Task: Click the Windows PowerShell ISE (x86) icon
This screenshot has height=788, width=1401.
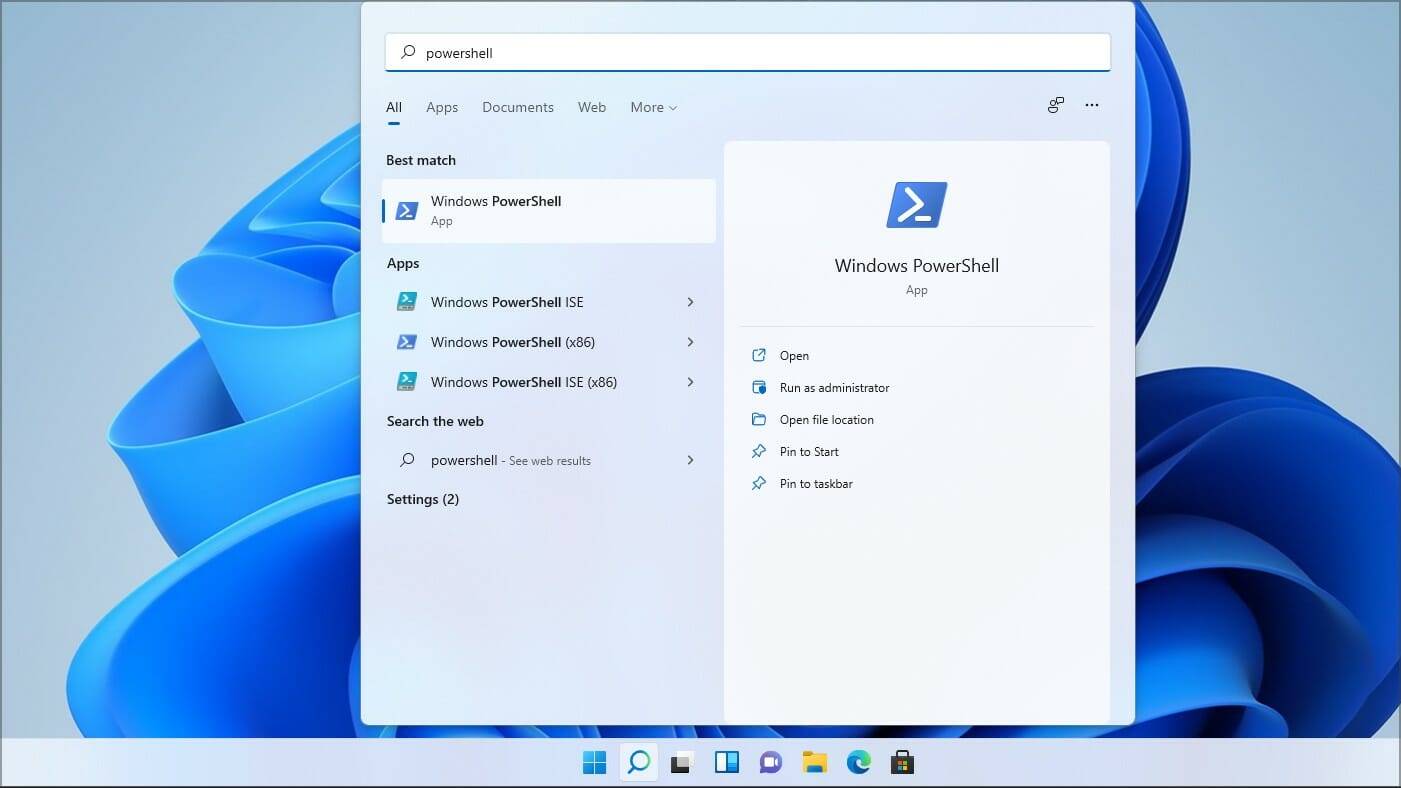Action: 407,382
